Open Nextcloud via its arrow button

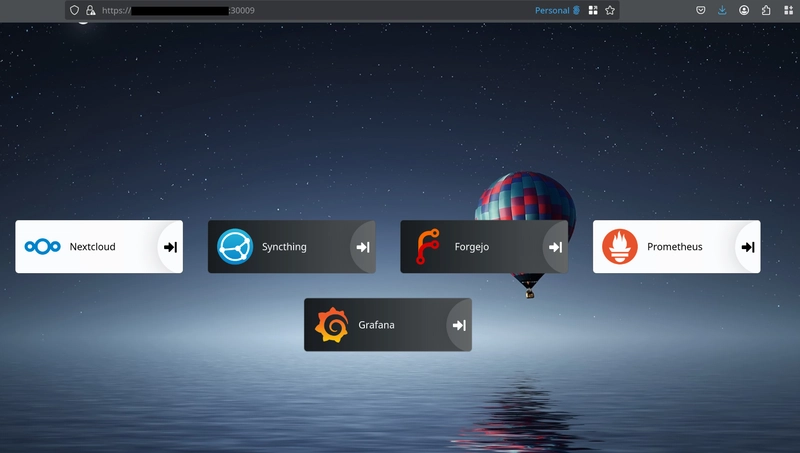click(x=170, y=247)
